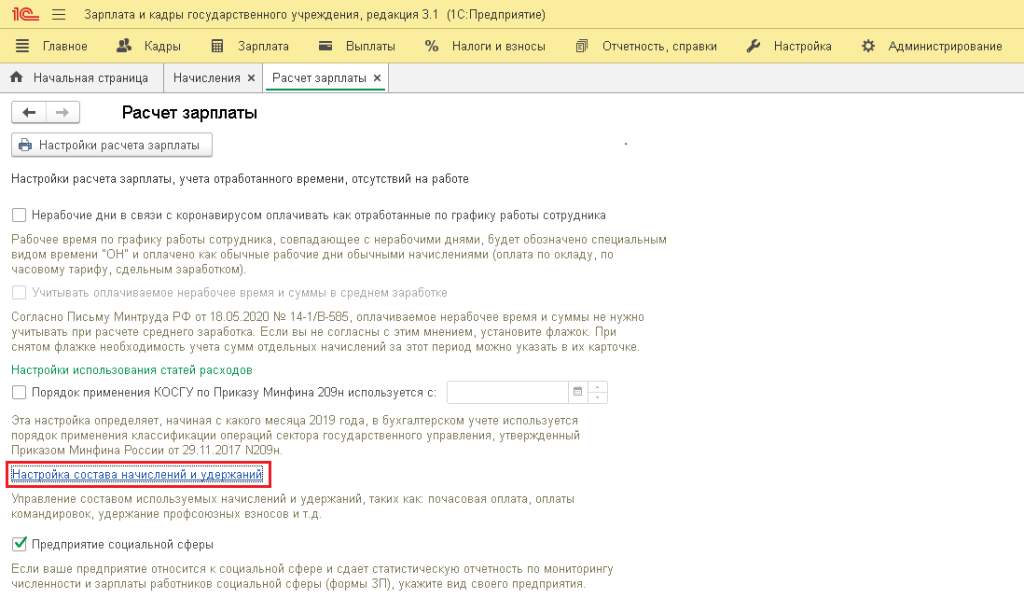Open Настройка состава начислений и удержаний link
The width and height of the screenshot is (1024, 598).
[x=136, y=473]
